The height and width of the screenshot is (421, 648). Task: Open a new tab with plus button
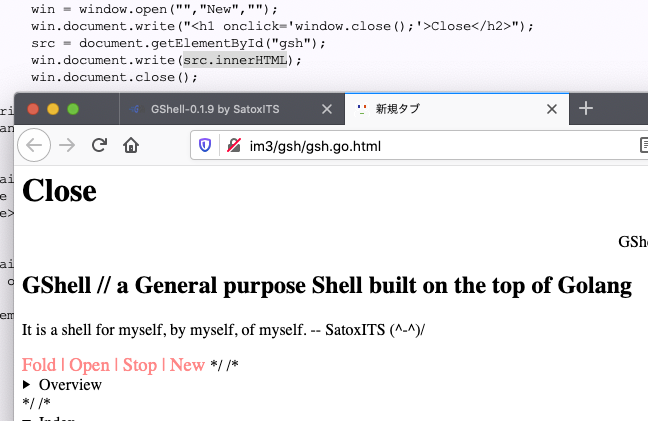pos(587,108)
